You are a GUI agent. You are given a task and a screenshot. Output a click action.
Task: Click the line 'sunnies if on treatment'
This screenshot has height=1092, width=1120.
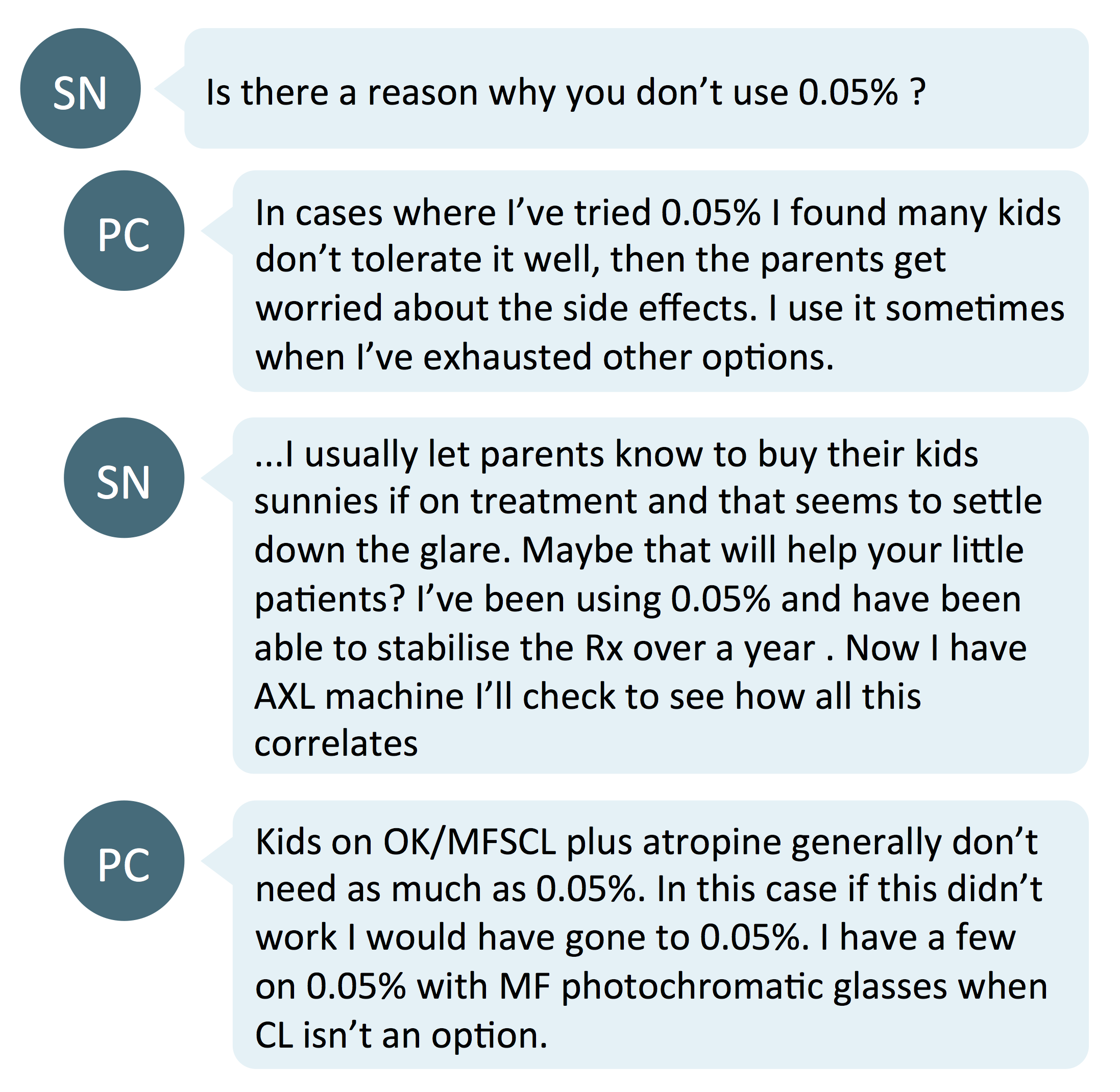pos(445,501)
